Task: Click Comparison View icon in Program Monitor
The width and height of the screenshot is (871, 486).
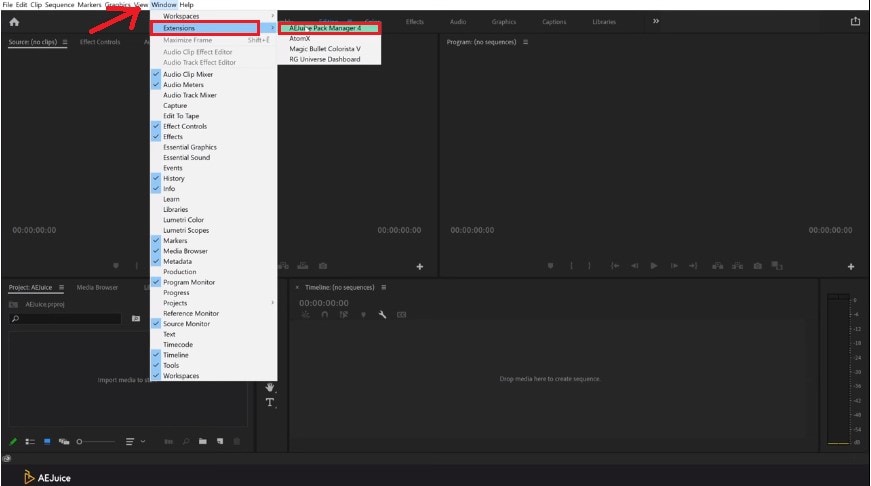Action: (777, 266)
